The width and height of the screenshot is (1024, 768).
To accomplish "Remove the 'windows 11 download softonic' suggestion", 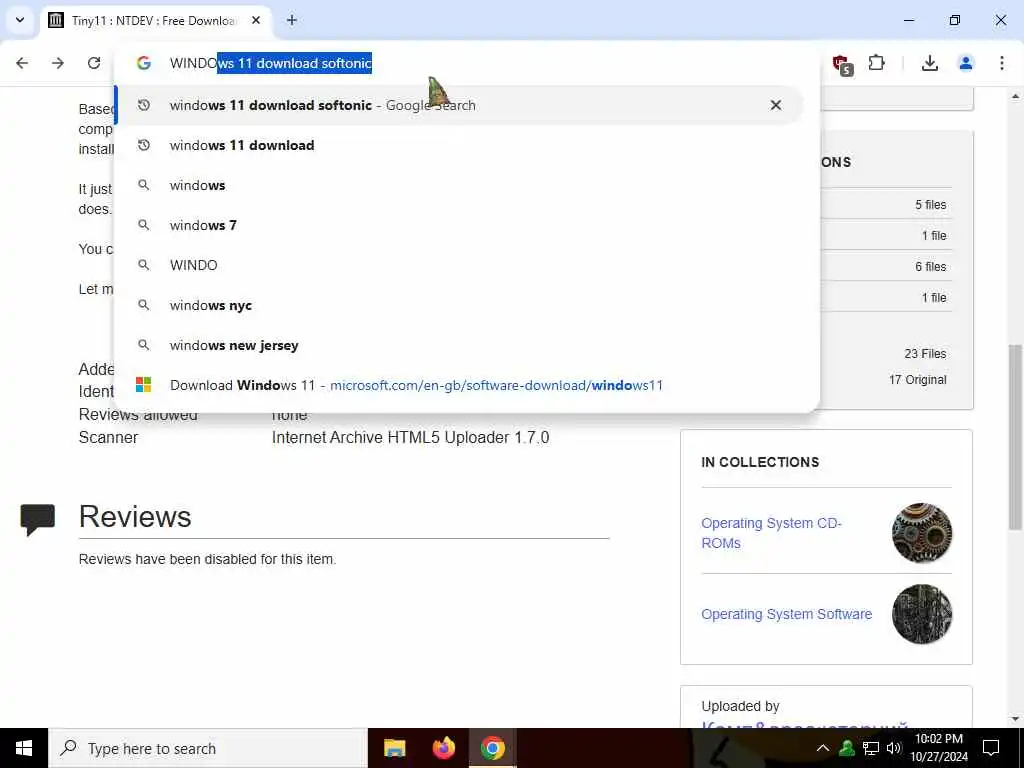I will click(776, 105).
